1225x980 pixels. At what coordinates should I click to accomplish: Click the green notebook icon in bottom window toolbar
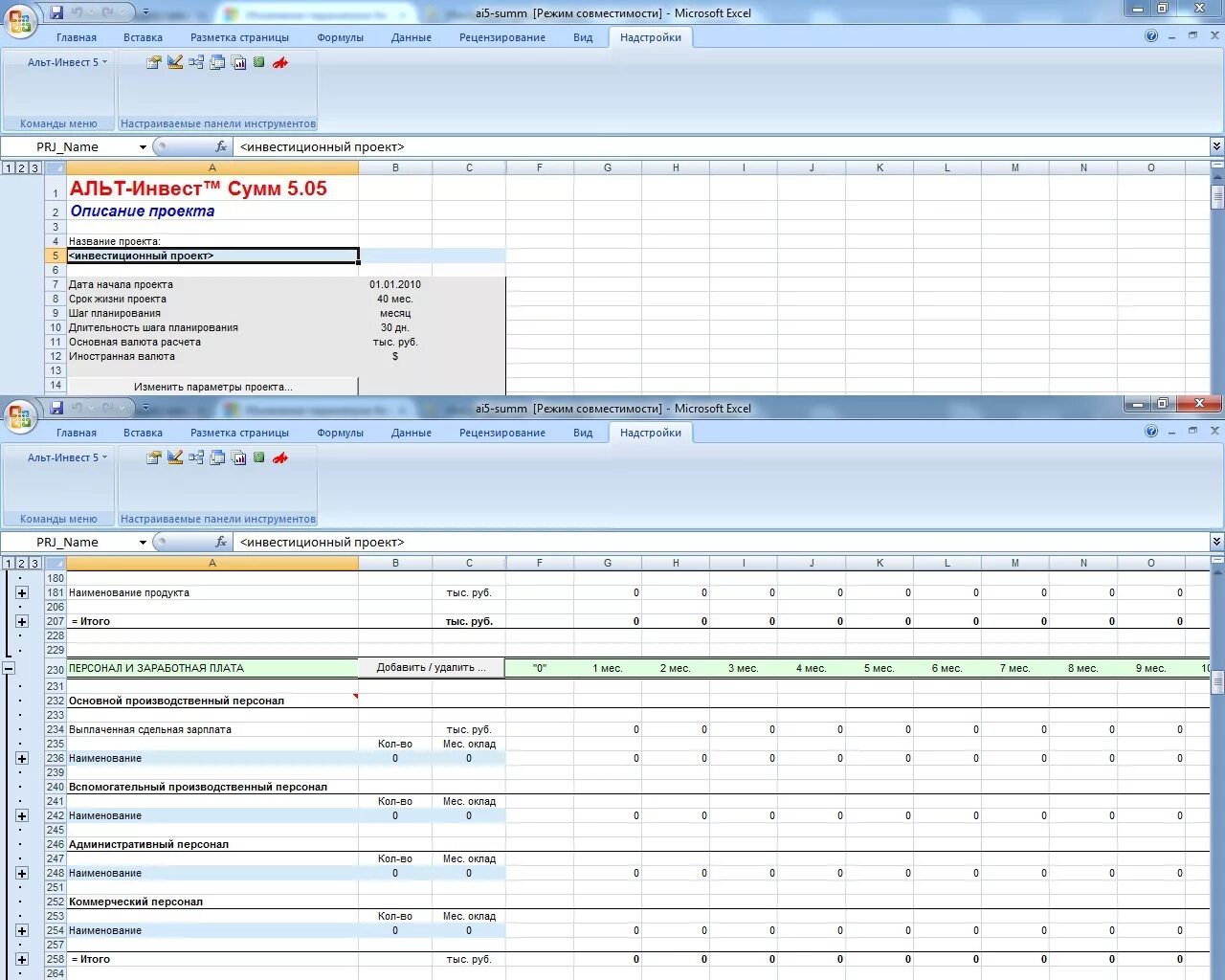[258, 457]
